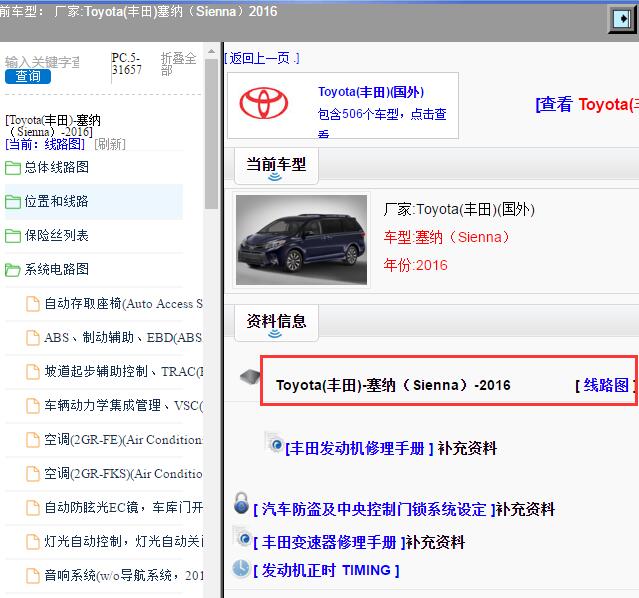The height and width of the screenshot is (598, 639).
Task: Click document icon beside 空调(2GR-FE)
Action: coord(33,440)
